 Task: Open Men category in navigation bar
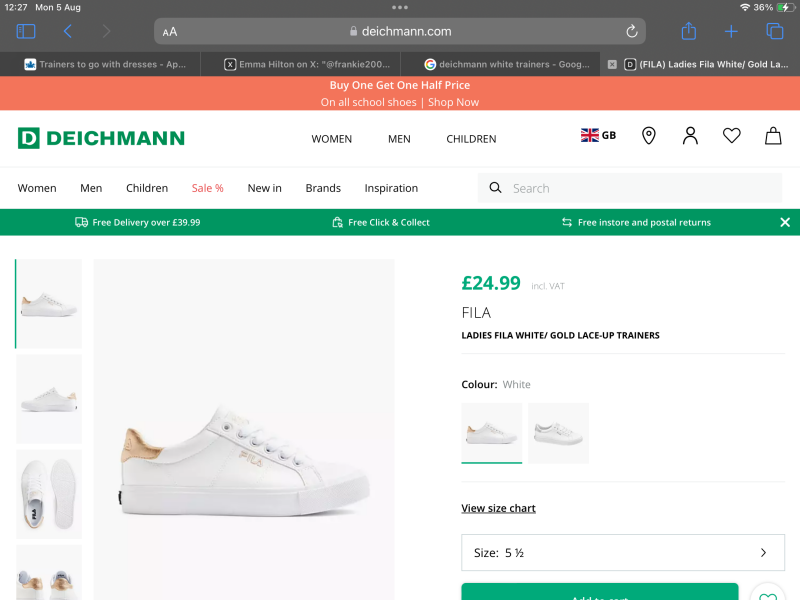pyautogui.click(x=91, y=188)
